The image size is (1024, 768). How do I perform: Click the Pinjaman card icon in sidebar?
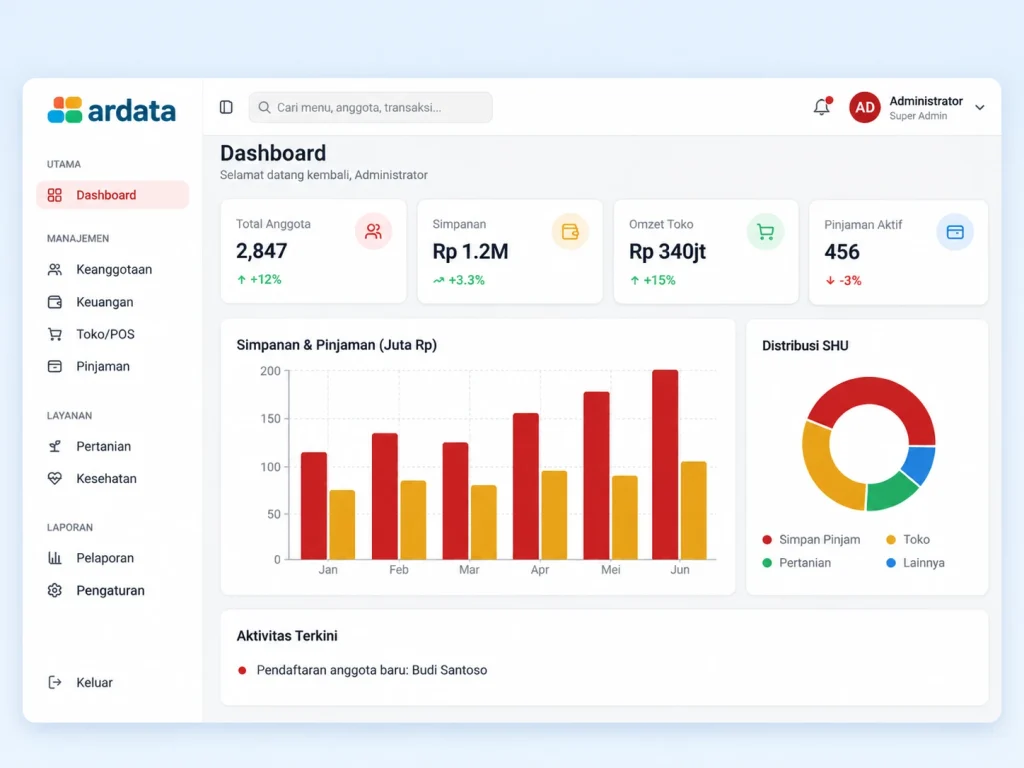pos(55,366)
